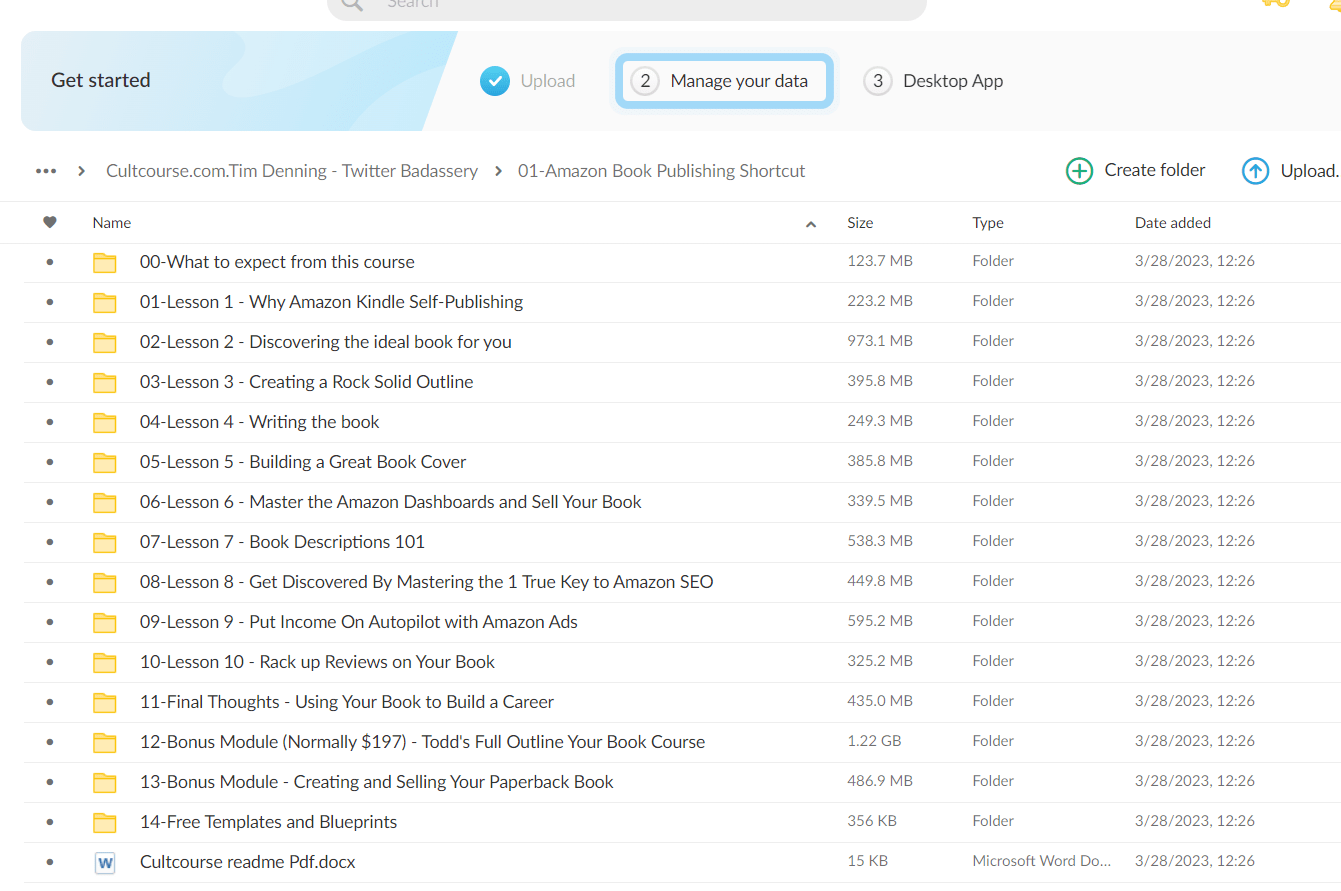Open Cultcourse readme Pdf.docx file
Screen dimensions: 1341x891
tap(248, 862)
